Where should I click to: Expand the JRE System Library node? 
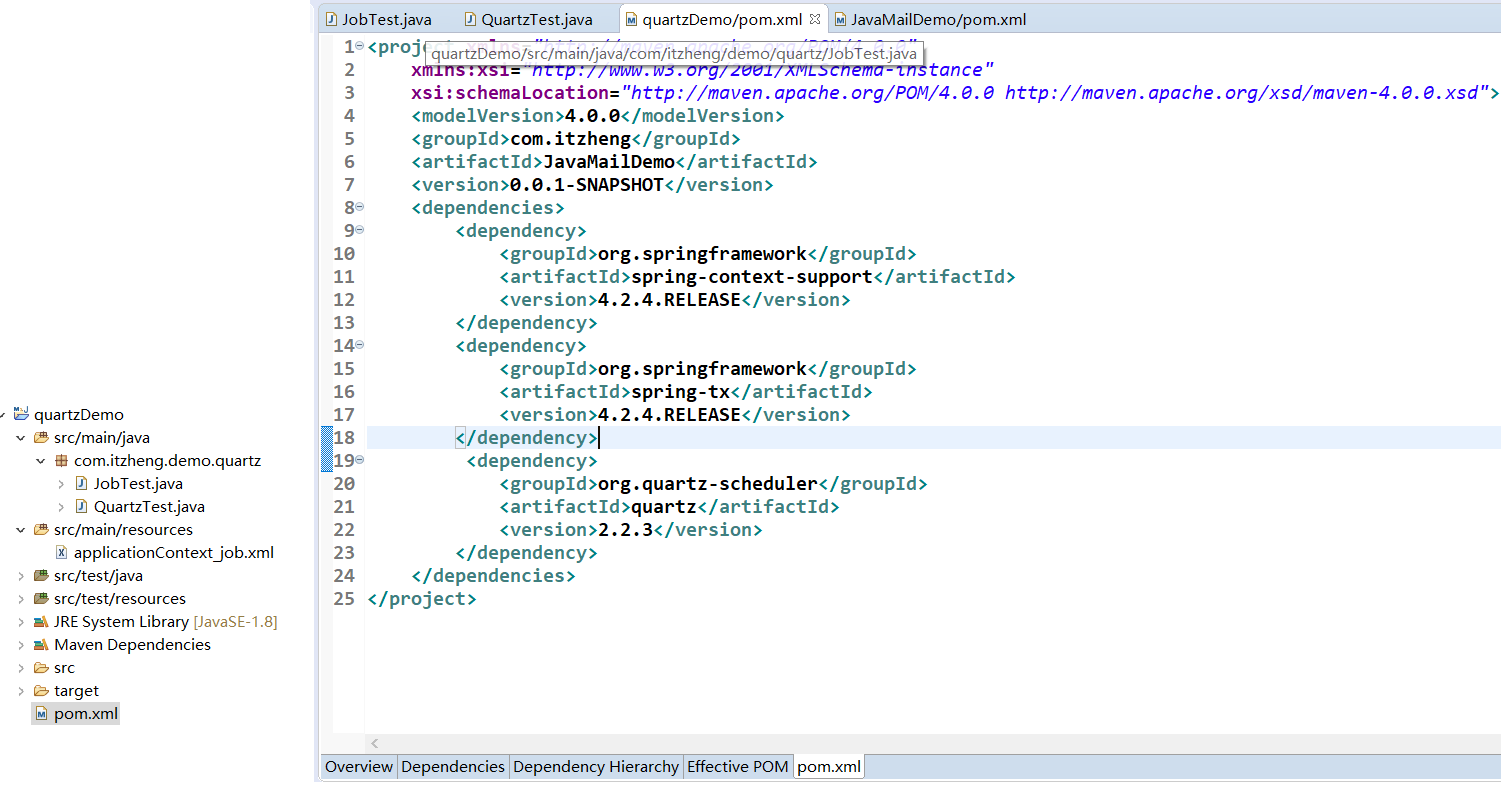point(21,621)
